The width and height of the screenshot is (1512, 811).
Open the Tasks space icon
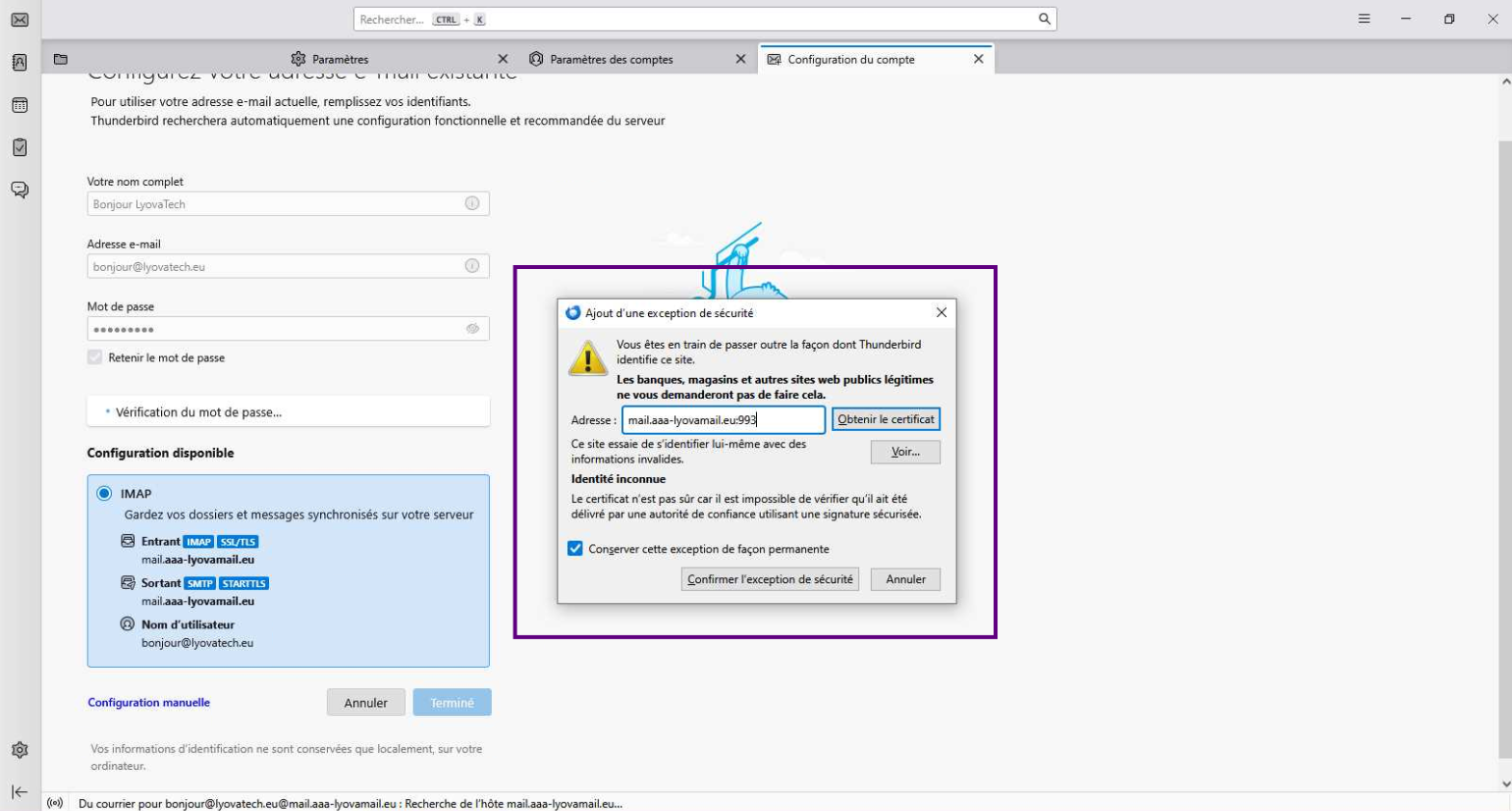click(x=20, y=147)
